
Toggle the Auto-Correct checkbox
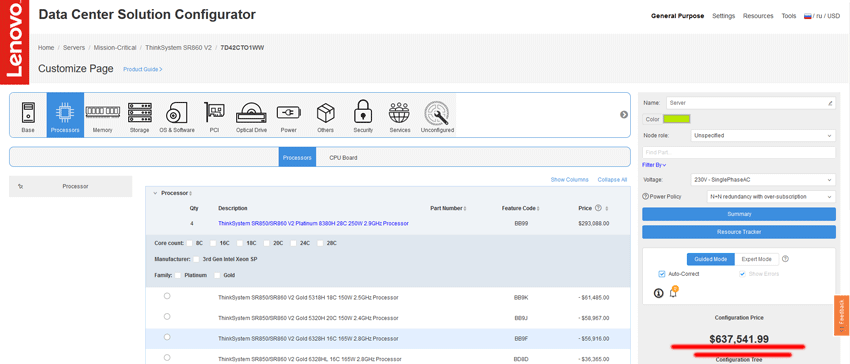[x=661, y=274]
